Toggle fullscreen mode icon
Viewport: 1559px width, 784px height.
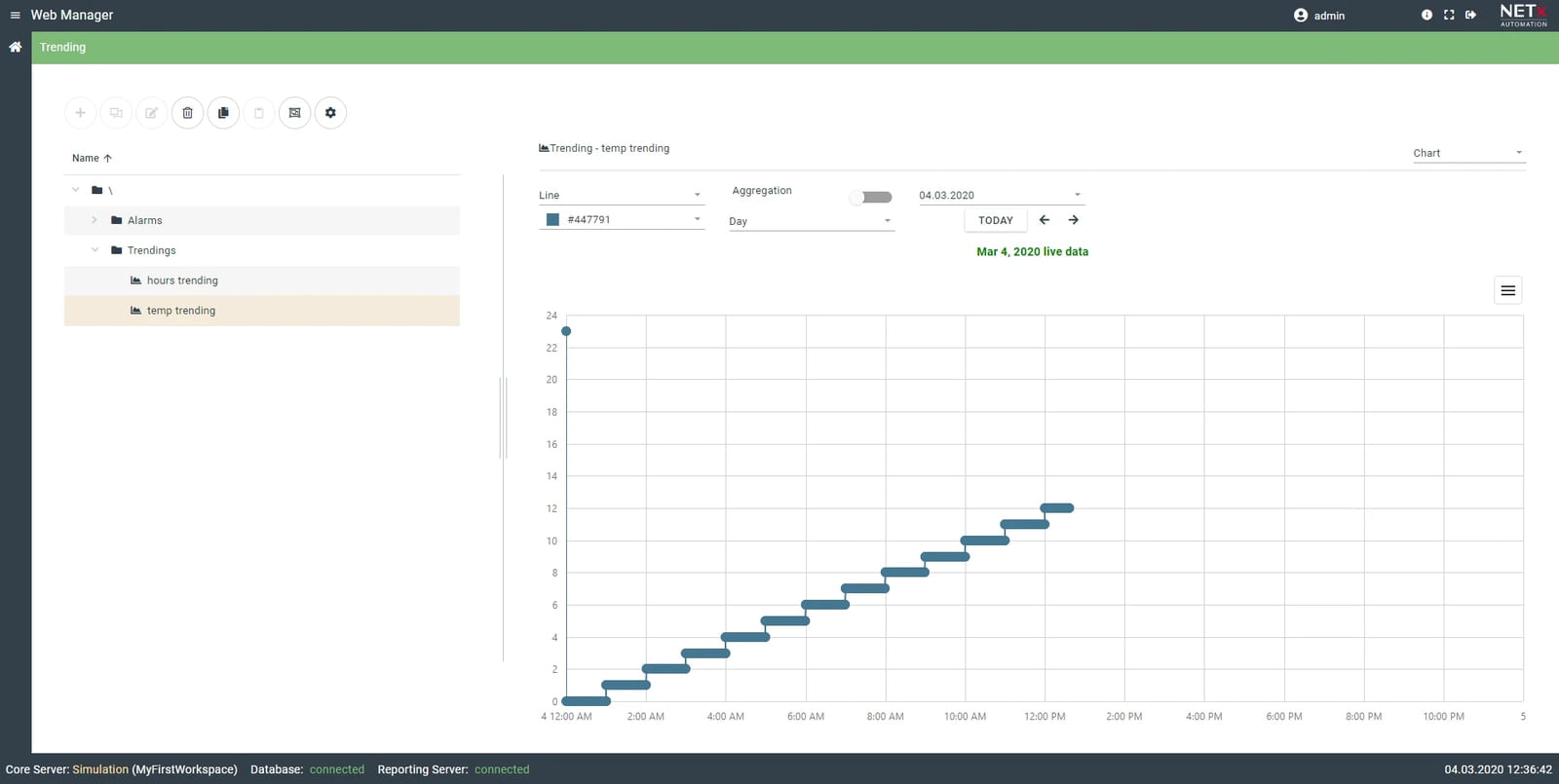tap(1449, 15)
